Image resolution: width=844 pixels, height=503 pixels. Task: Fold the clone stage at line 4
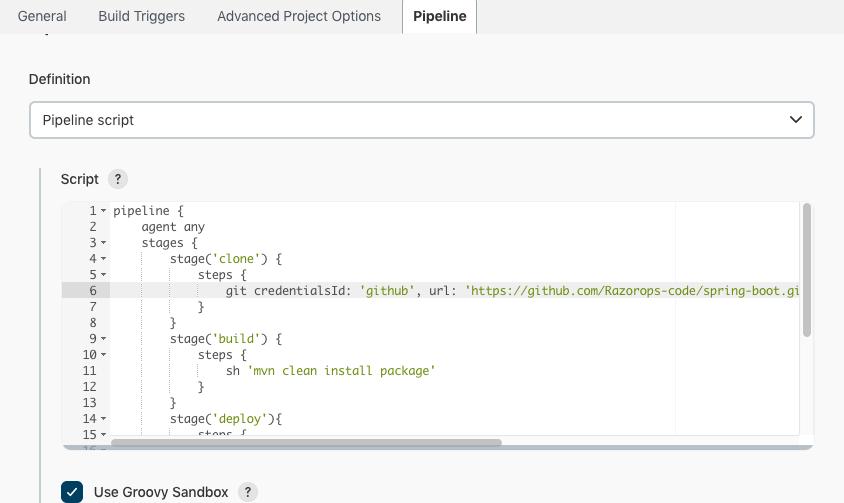(104, 259)
